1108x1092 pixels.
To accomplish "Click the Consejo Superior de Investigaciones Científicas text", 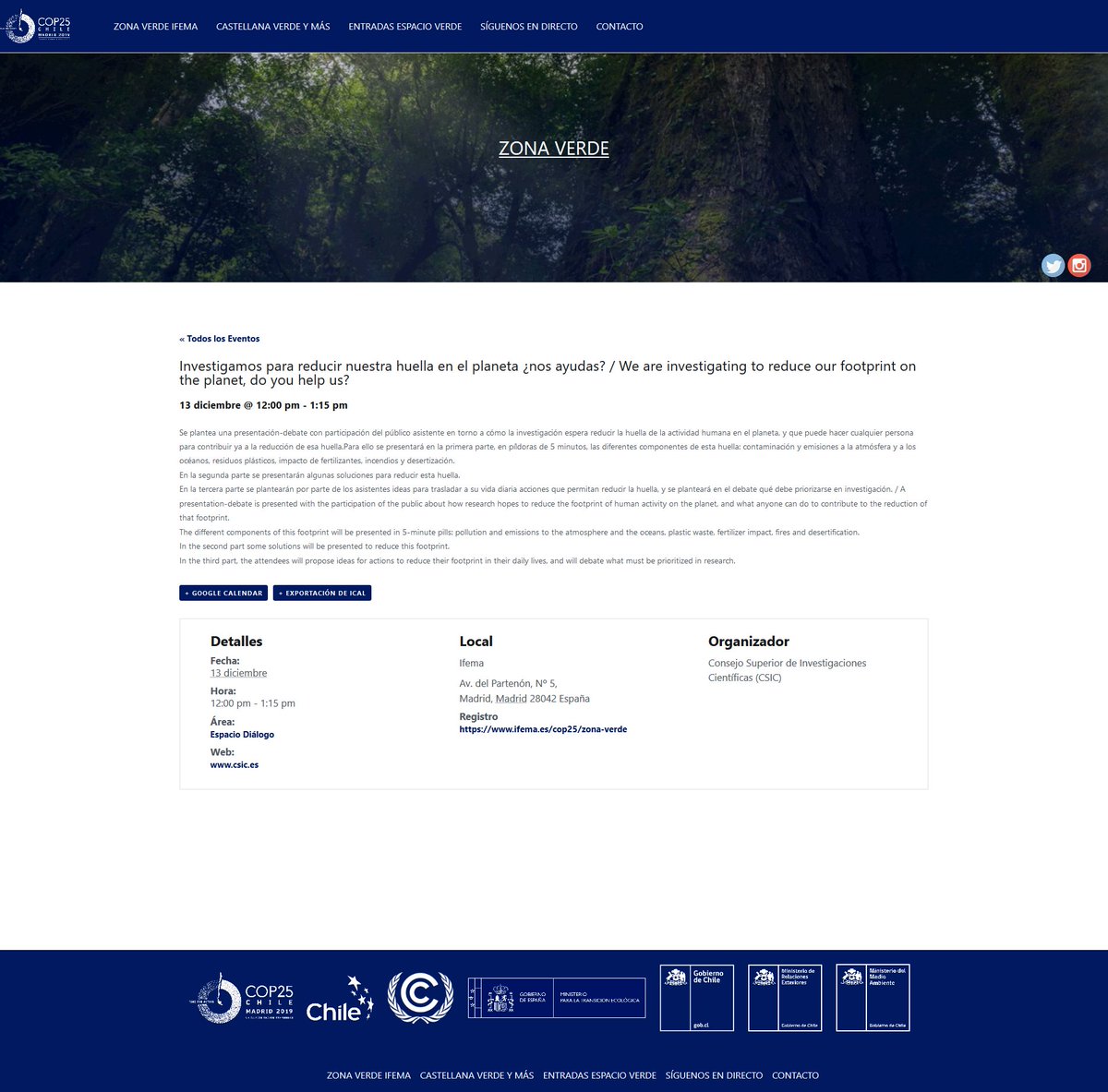I will click(x=788, y=670).
